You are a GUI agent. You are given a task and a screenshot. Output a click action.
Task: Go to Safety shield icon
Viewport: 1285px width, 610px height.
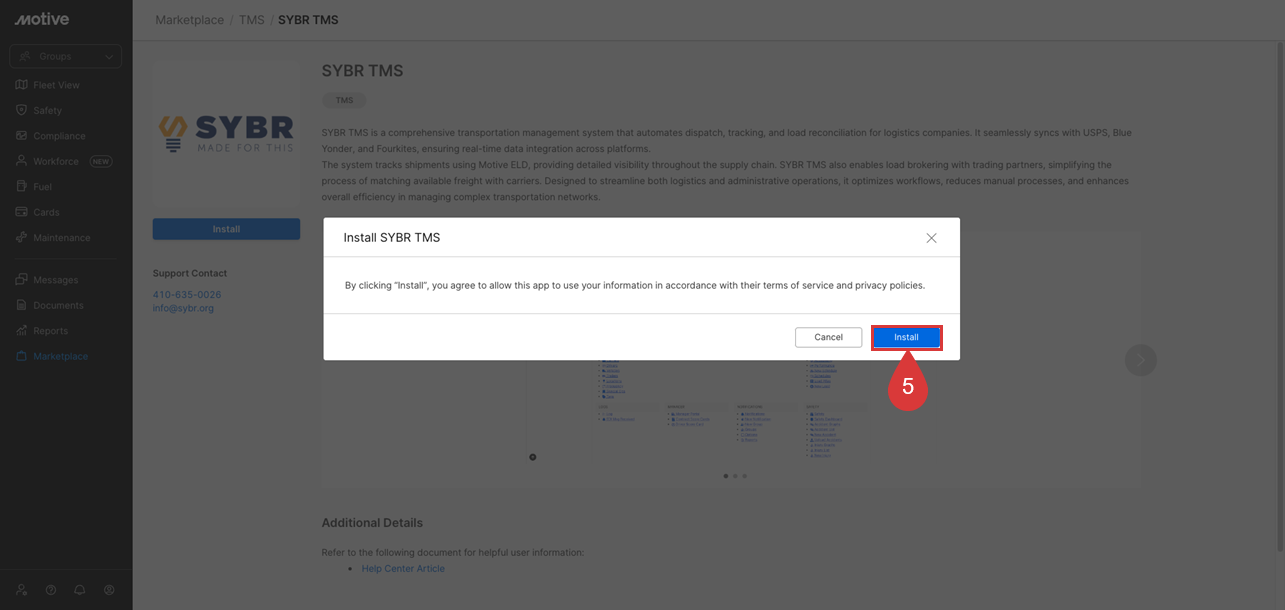tap(22, 110)
